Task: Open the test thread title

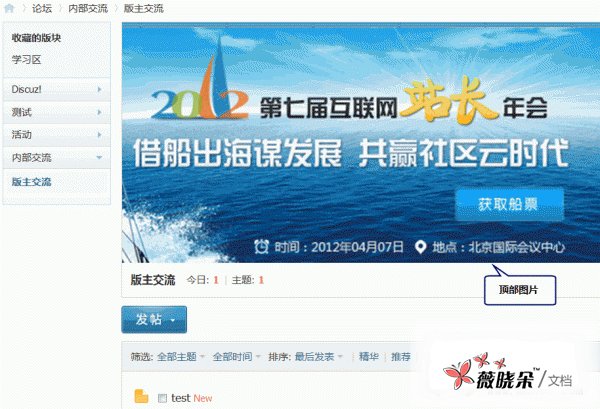Action: [181, 398]
